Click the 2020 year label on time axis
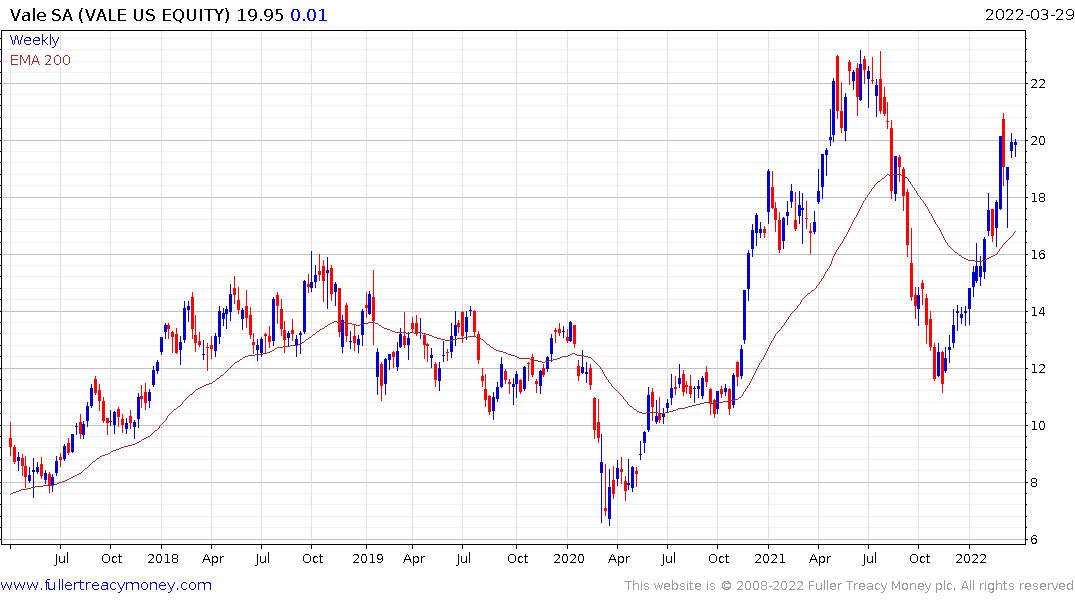Viewport: 1075px width, 600px height. click(569, 559)
